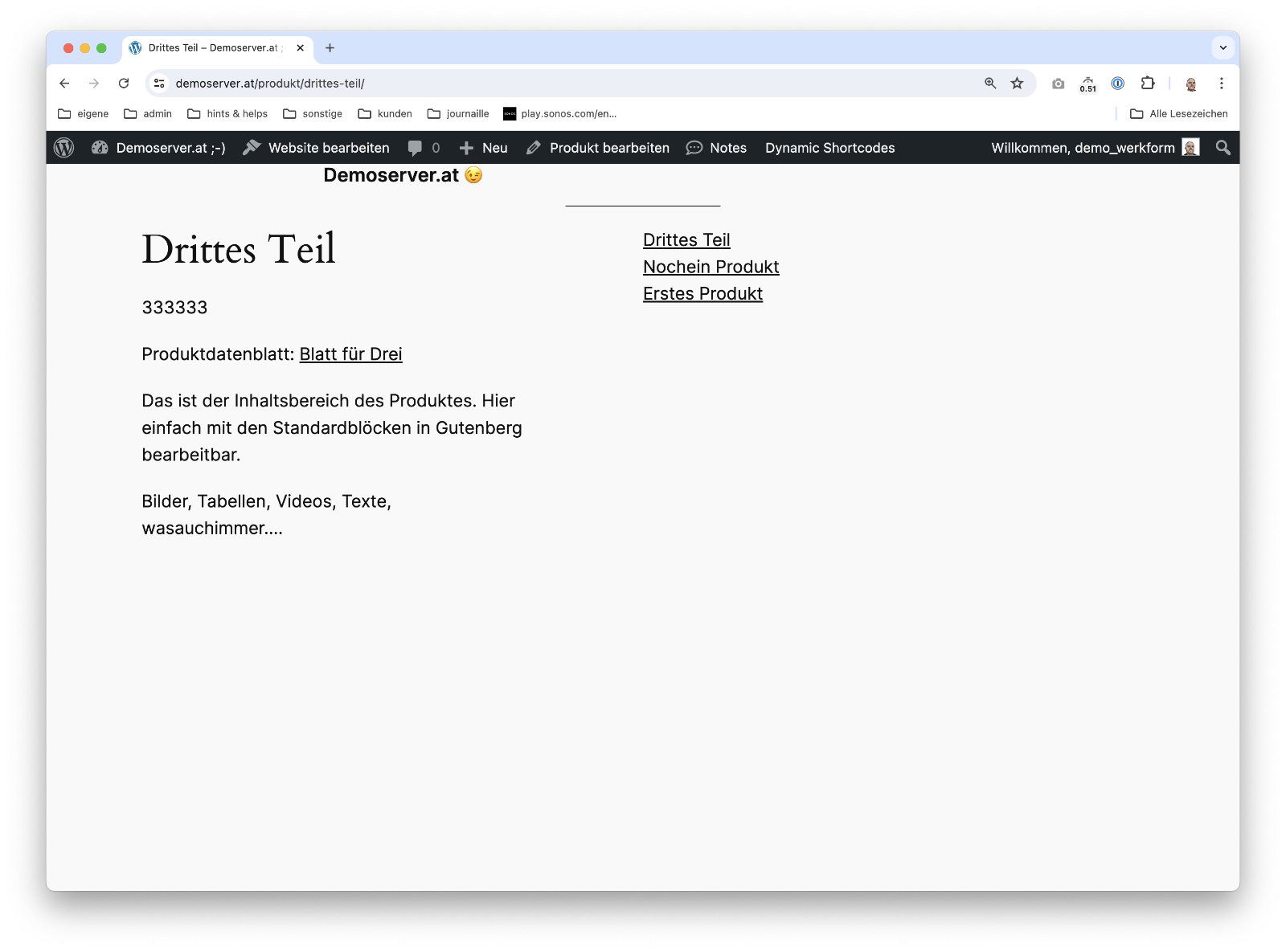Open Notes in the admin bar

pyautogui.click(x=716, y=148)
